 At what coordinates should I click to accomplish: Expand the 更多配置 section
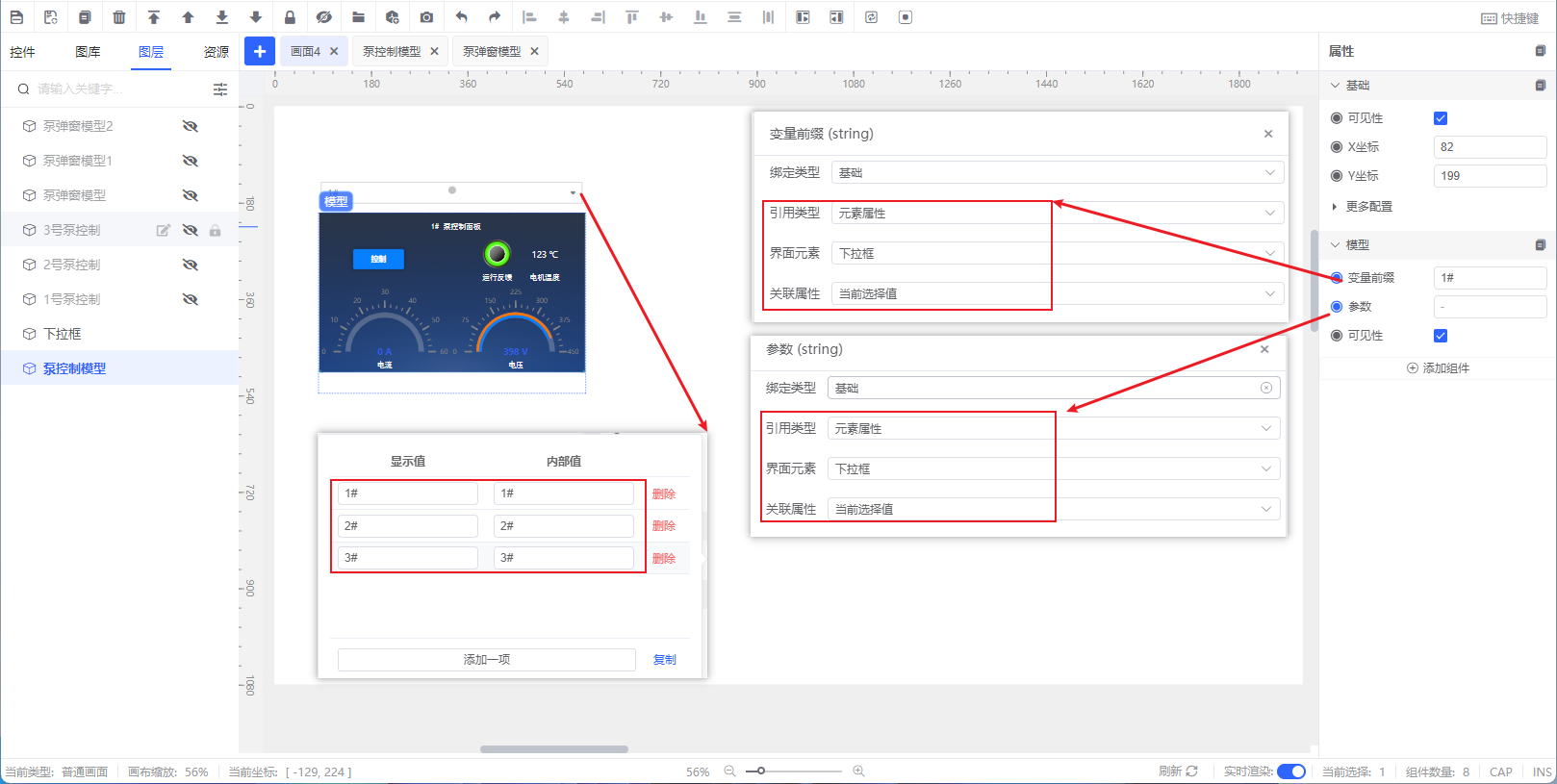[1368, 207]
